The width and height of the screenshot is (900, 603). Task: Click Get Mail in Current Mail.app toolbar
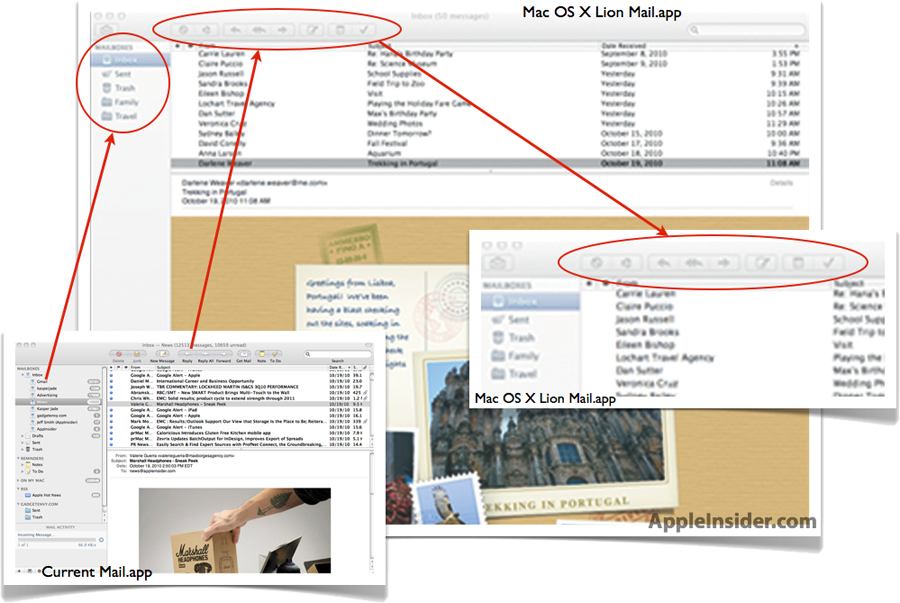click(244, 354)
